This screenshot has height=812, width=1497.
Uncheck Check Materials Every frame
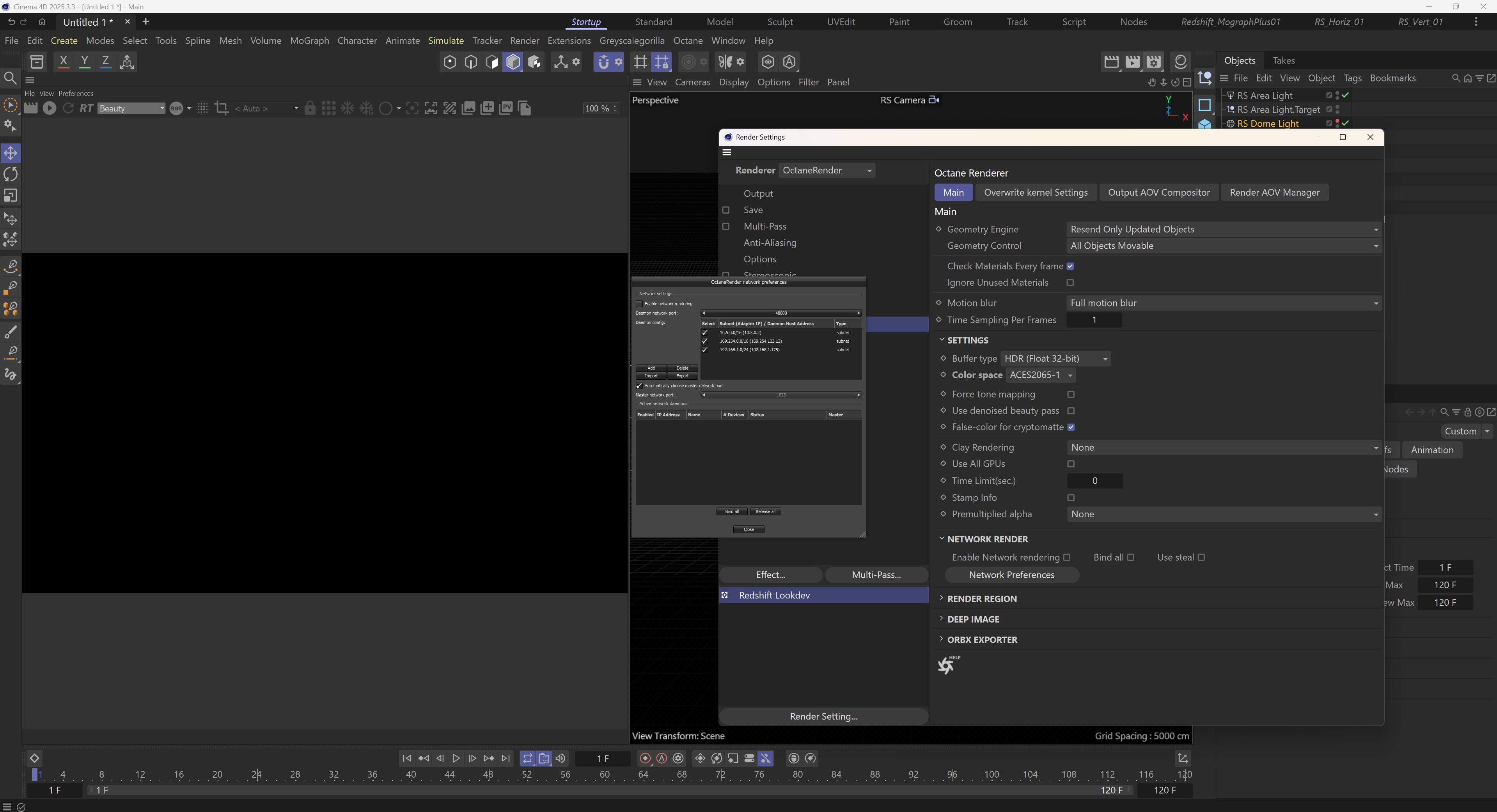pos(1070,266)
